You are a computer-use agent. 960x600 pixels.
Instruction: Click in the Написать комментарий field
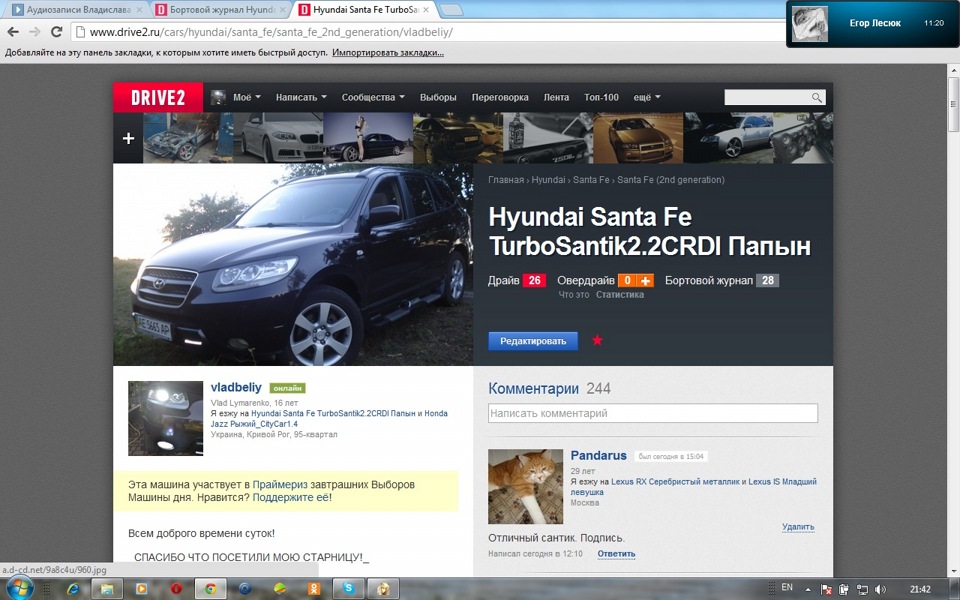[653, 413]
